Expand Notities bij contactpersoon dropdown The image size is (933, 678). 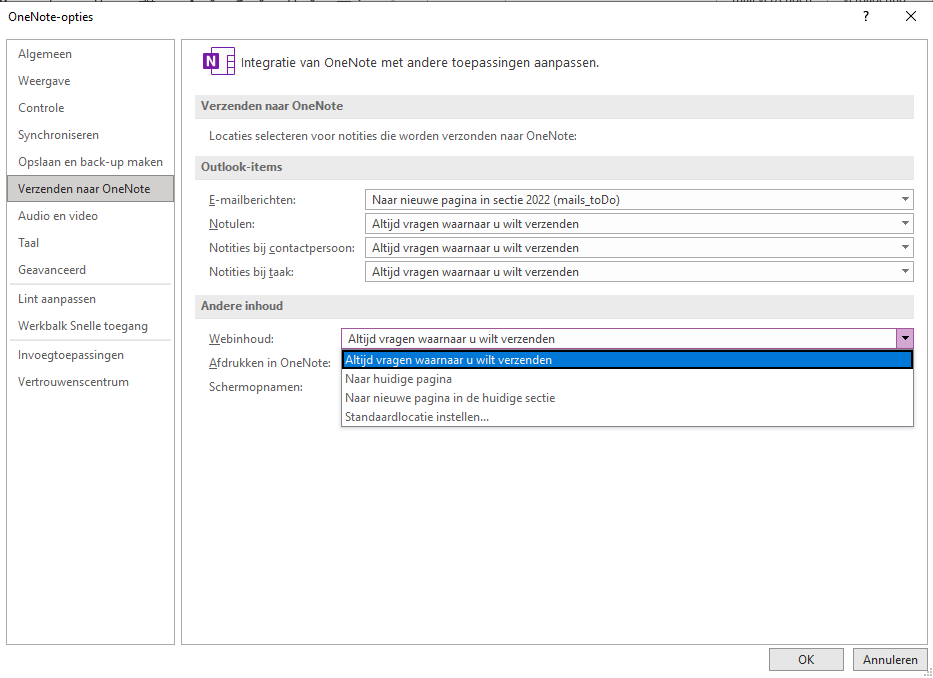904,248
